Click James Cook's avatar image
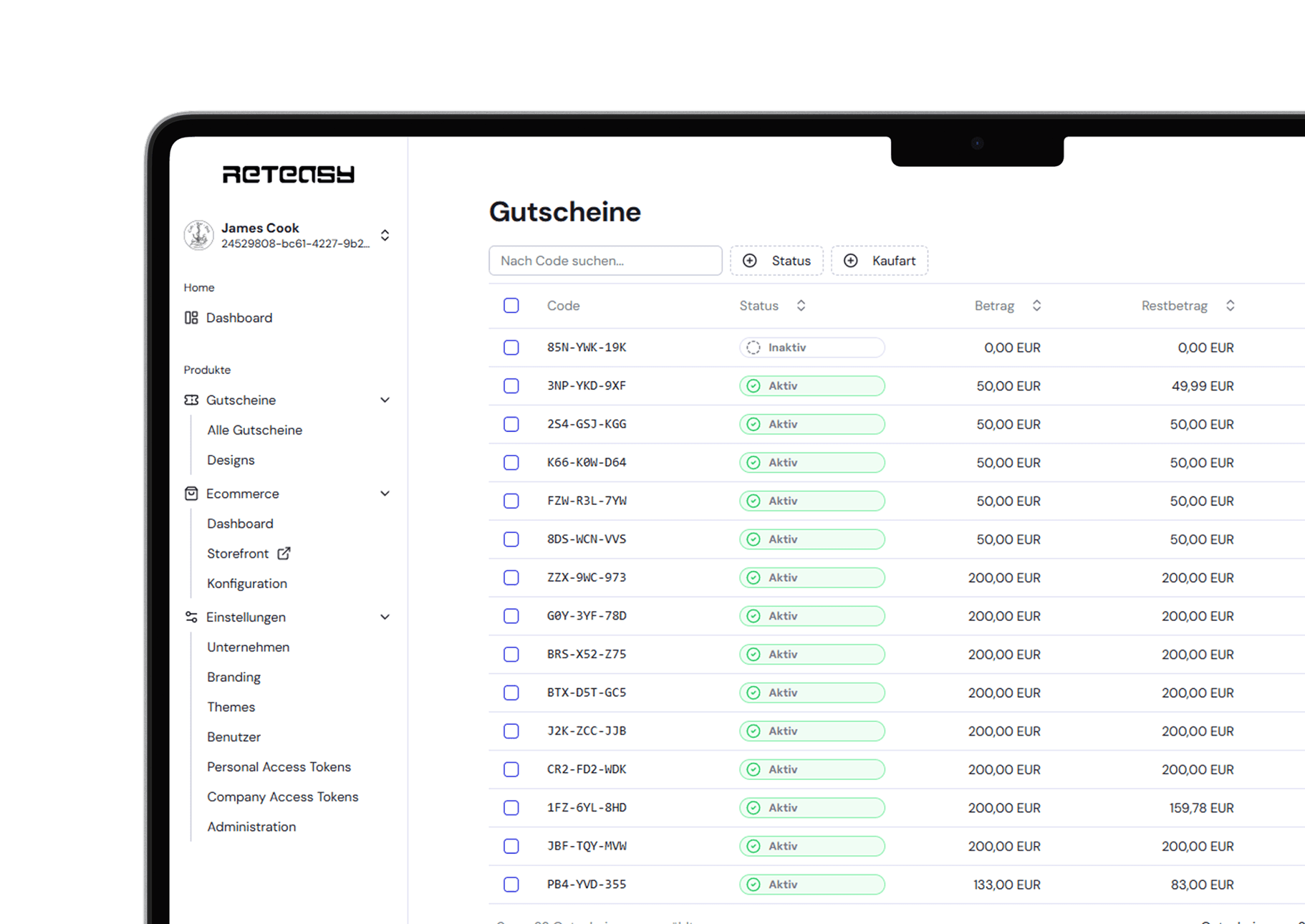The height and width of the screenshot is (924, 1305). tap(198, 235)
